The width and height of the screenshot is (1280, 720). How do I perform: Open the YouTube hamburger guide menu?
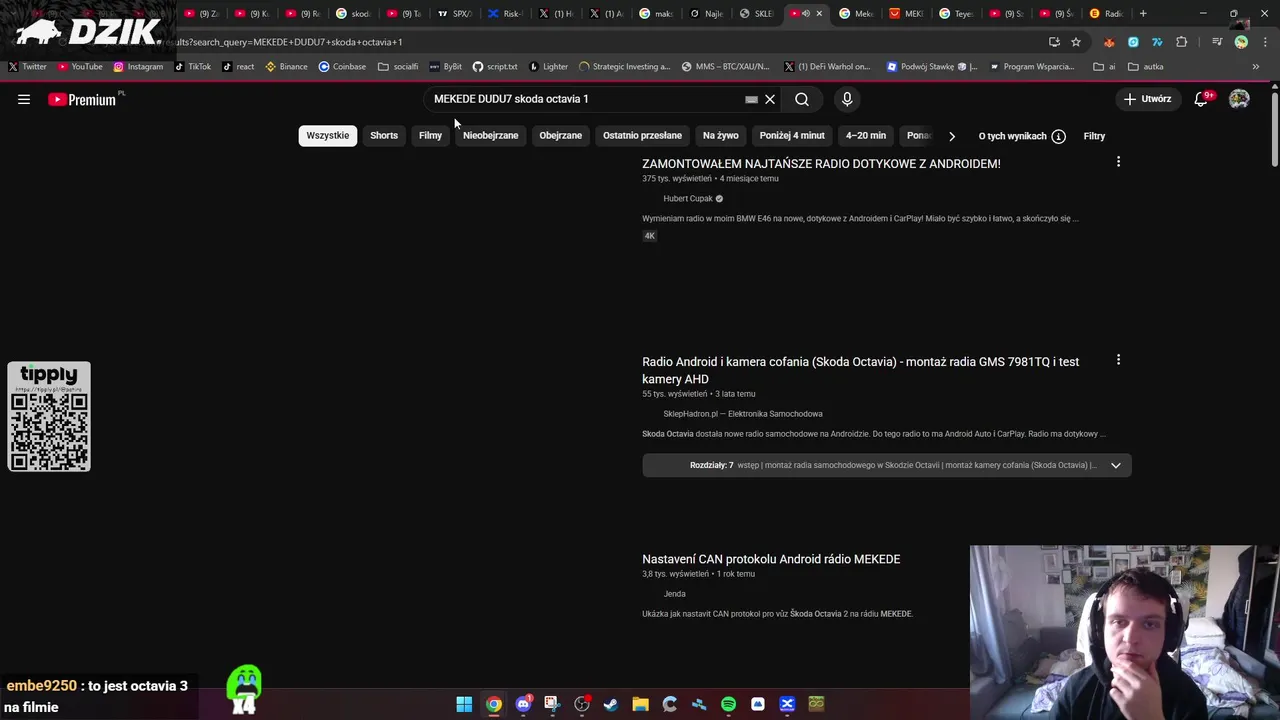[x=24, y=99]
